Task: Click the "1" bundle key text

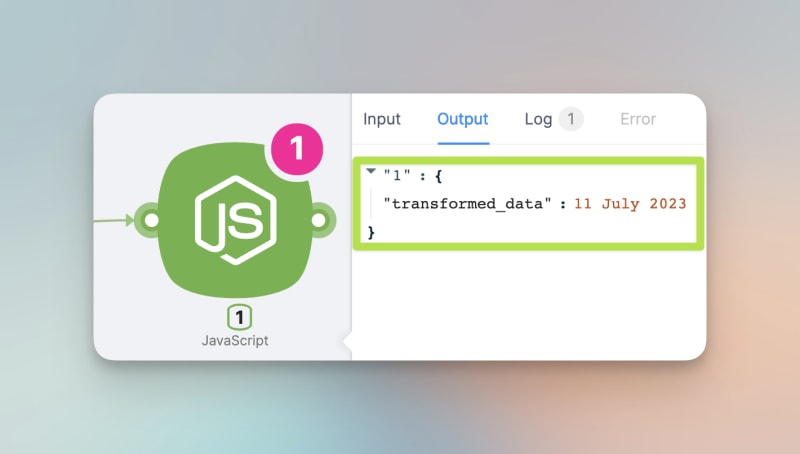Action: click(397, 176)
